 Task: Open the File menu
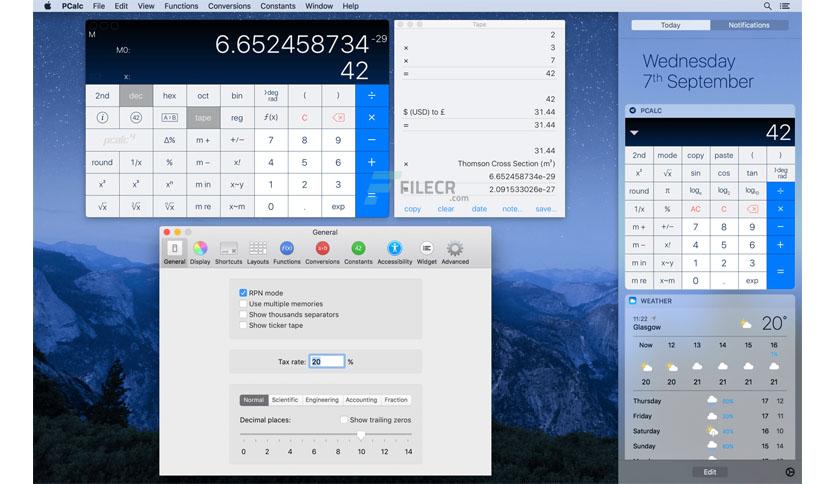[x=99, y=6]
